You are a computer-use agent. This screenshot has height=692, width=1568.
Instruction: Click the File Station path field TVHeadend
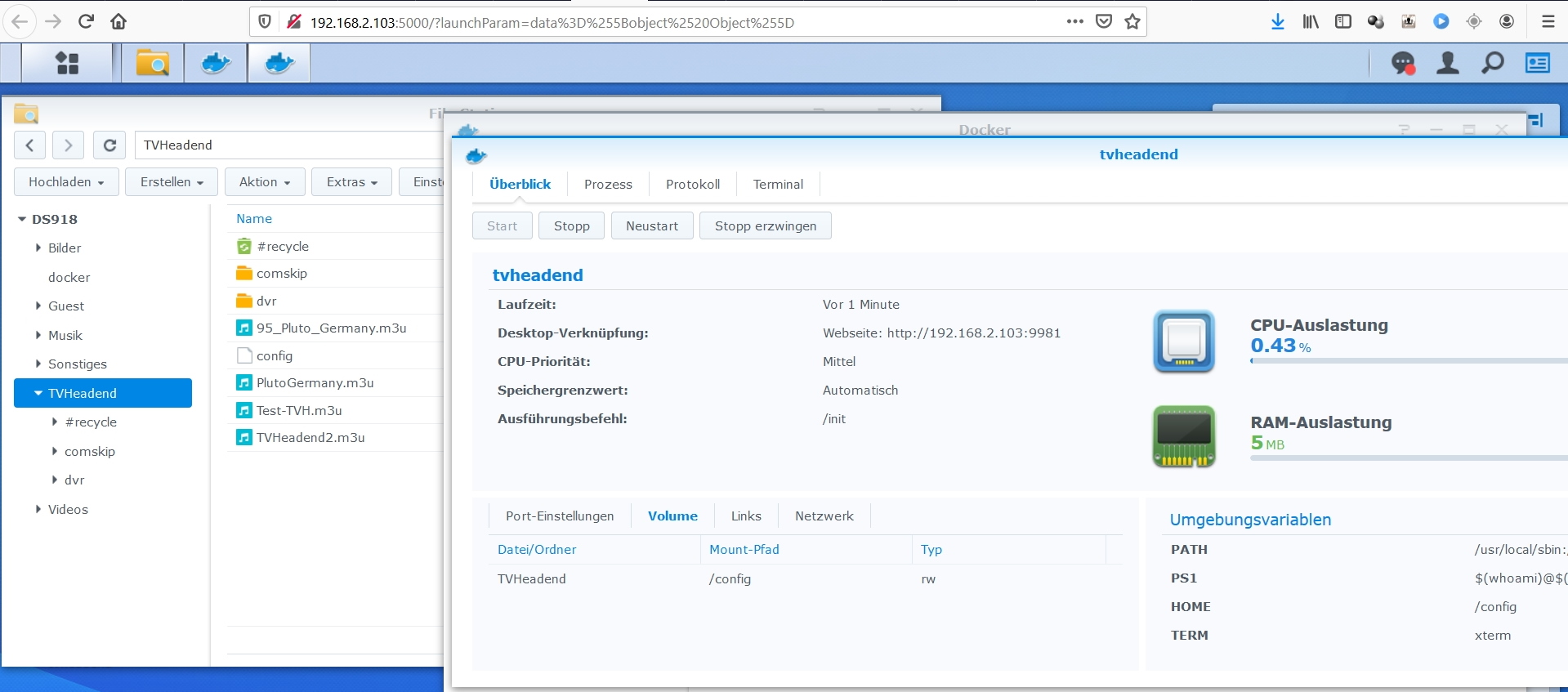(x=290, y=145)
